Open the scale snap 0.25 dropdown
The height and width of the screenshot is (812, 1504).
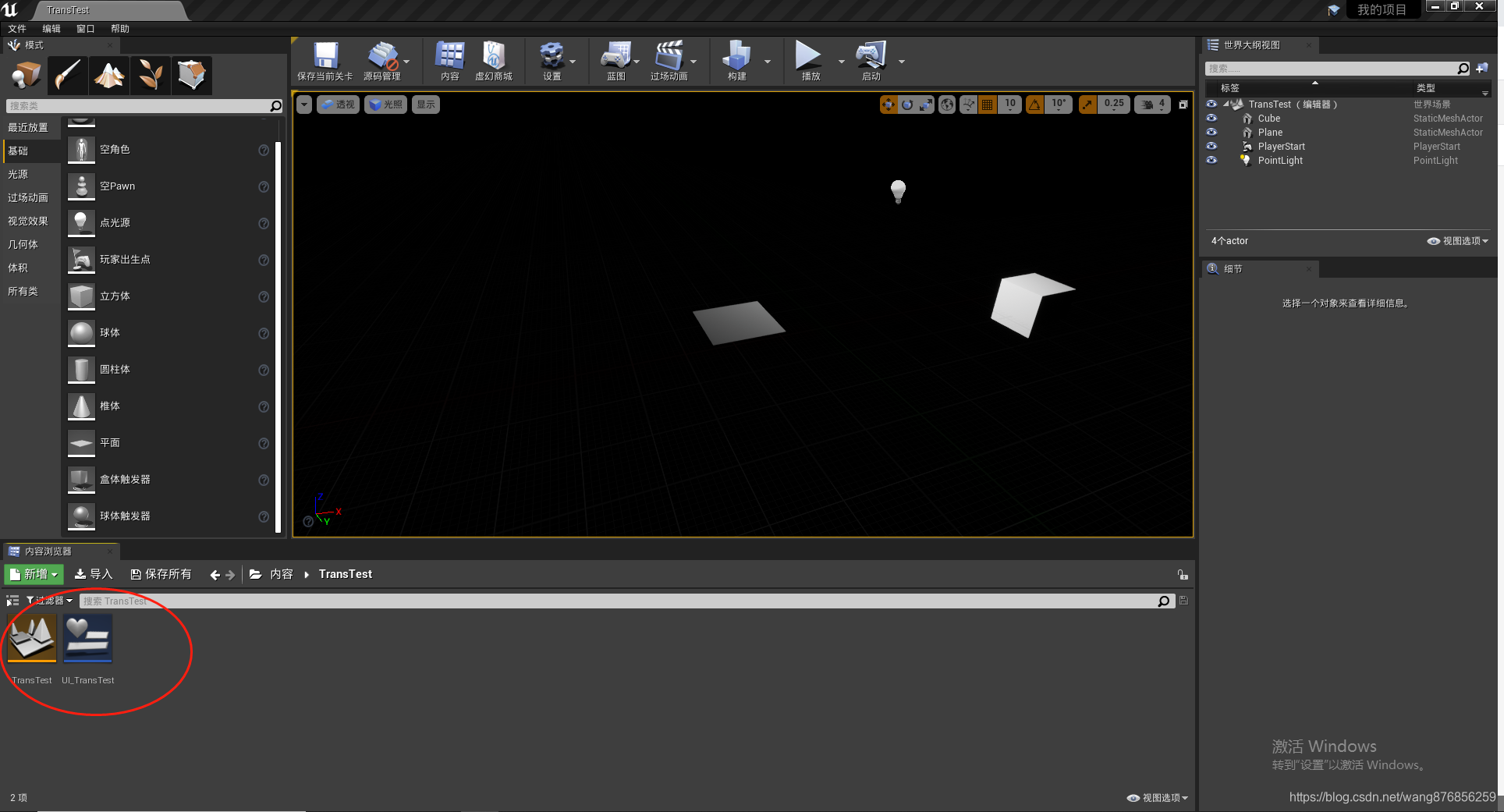click(x=1114, y=105)
